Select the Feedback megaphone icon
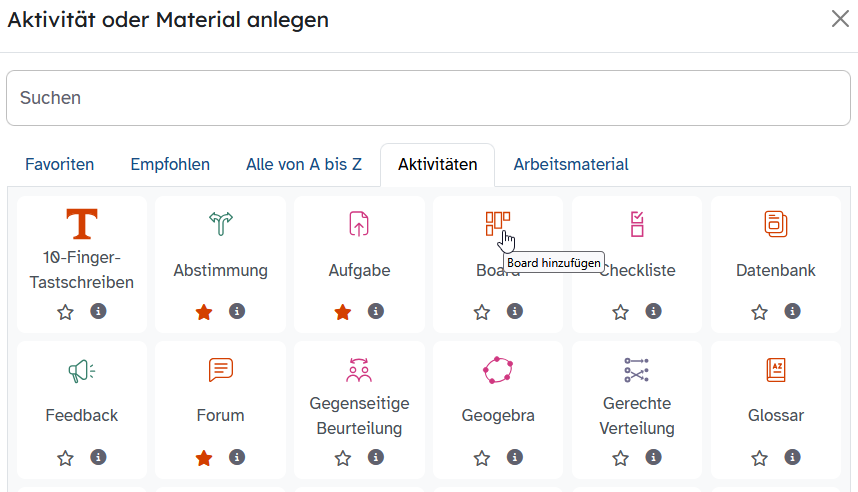The width and height of the screenshot is (858, 492). tap(82, 371)
